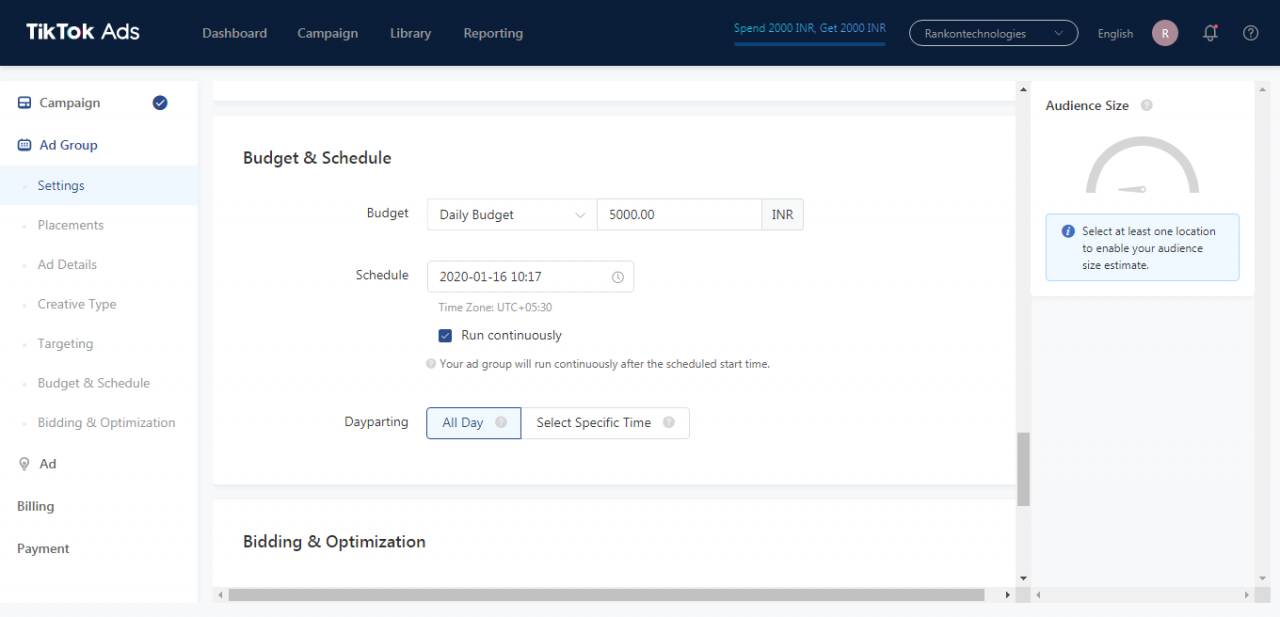Image resolution: width=1280 pixels, height=617 pixels.
Task: Open Payment in the sidebar
Action: pyautogui.click(x=43, y=548)
